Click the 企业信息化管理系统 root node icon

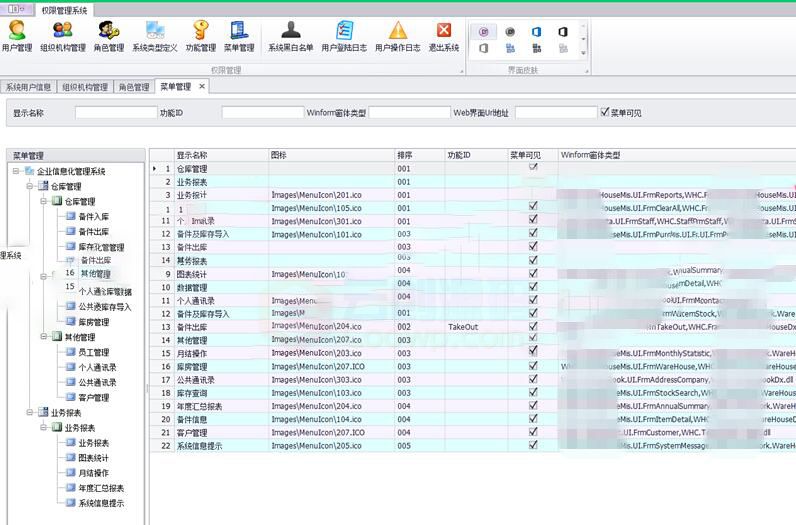29,171
